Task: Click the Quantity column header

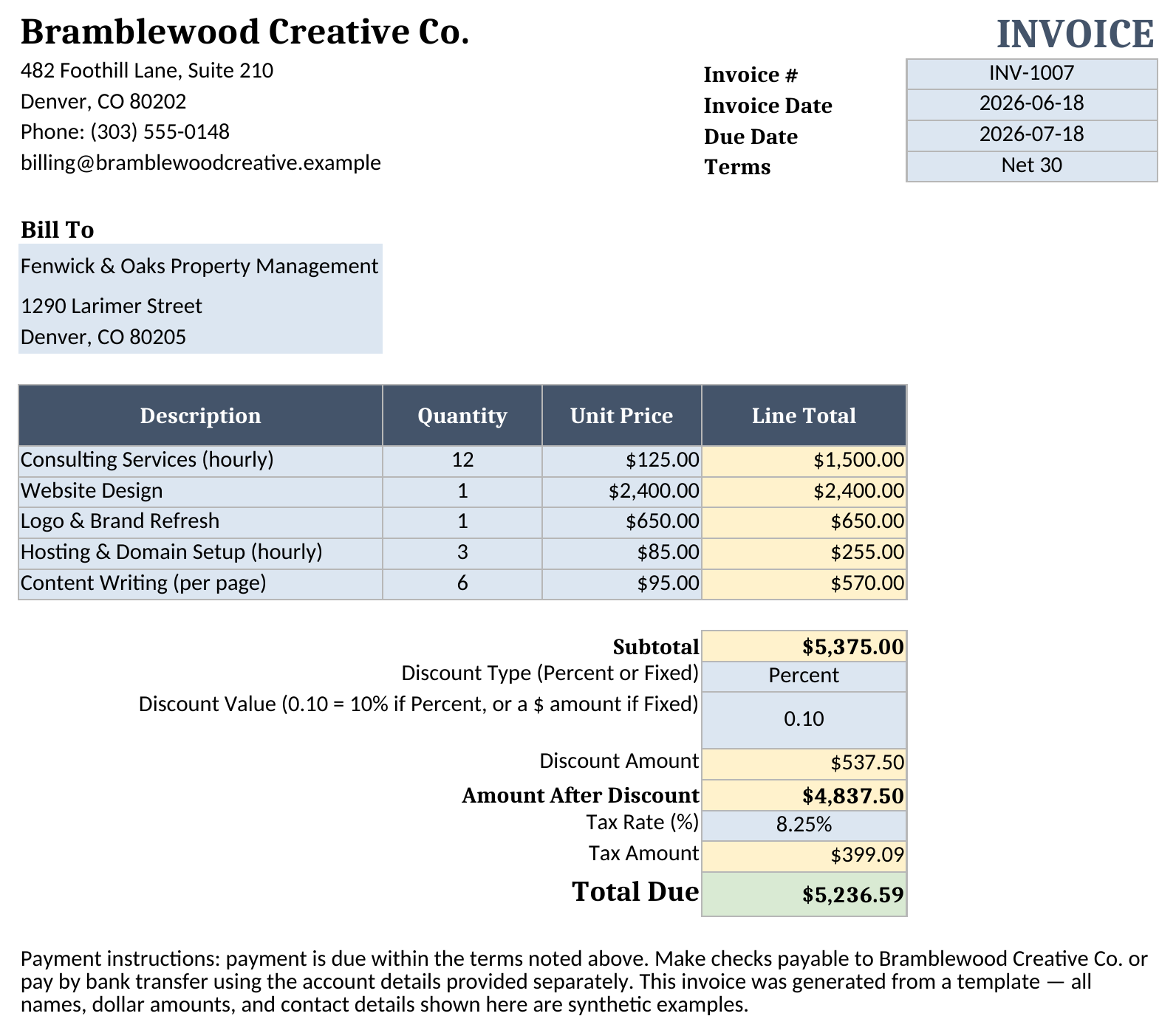Action: tap(462, 416)
